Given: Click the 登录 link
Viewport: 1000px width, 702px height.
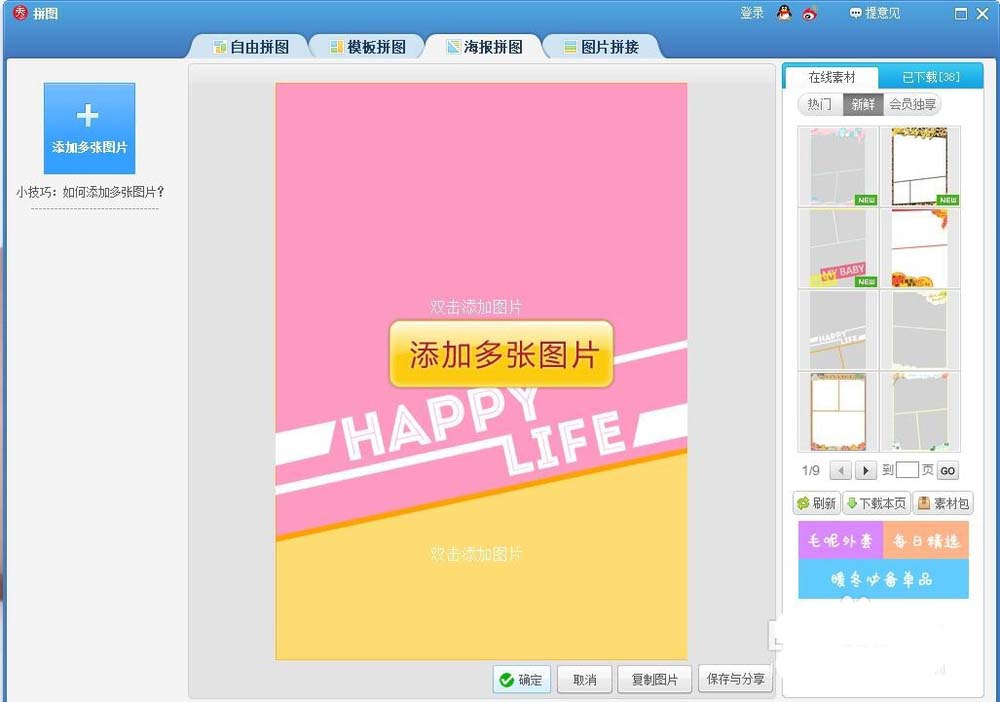Looking at the screenshot, I should [x=752, y=13].
